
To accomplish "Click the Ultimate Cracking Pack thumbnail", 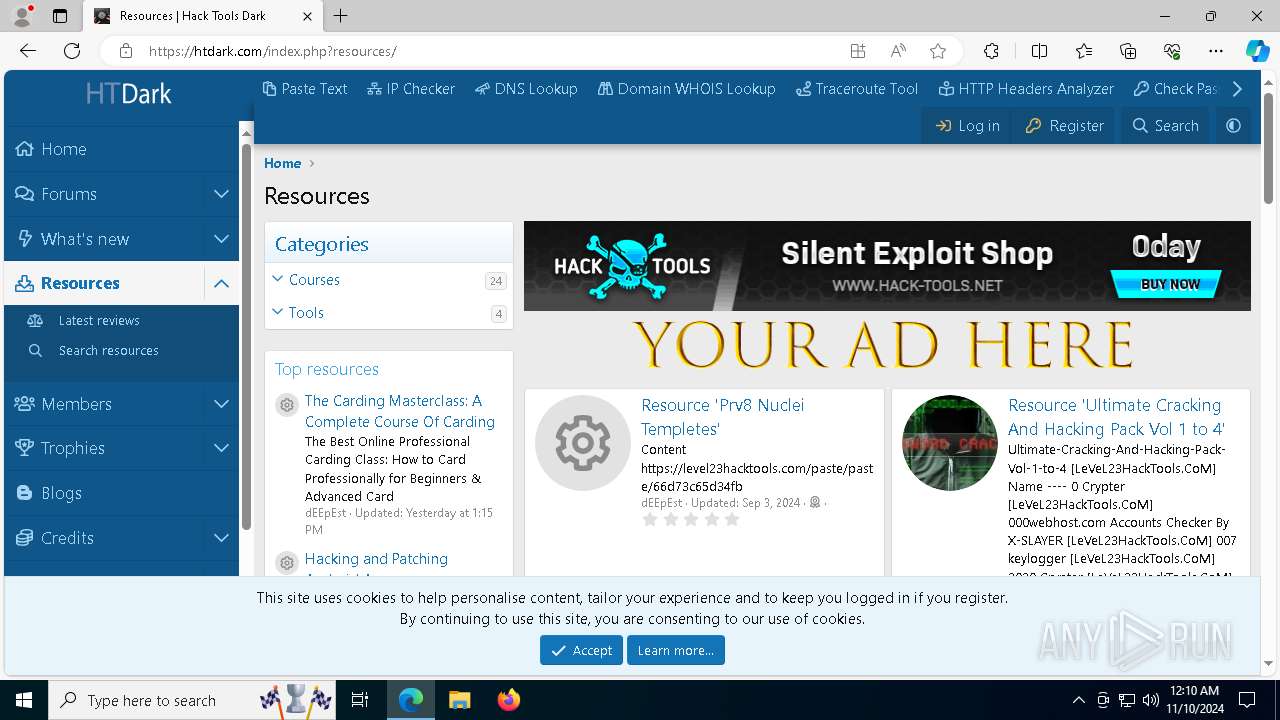I will (950, 443).
